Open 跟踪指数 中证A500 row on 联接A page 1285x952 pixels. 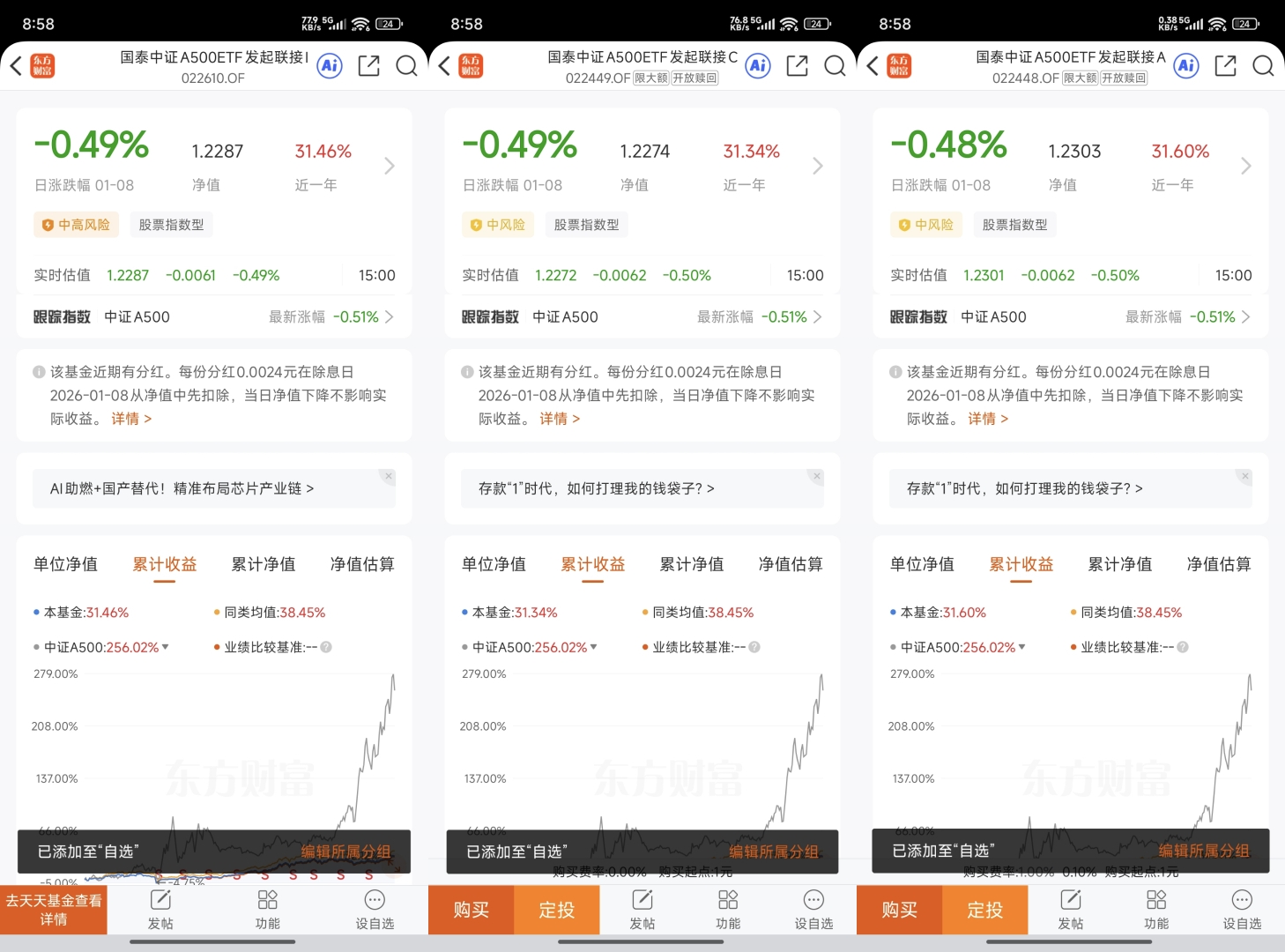tap(1070, 316)
